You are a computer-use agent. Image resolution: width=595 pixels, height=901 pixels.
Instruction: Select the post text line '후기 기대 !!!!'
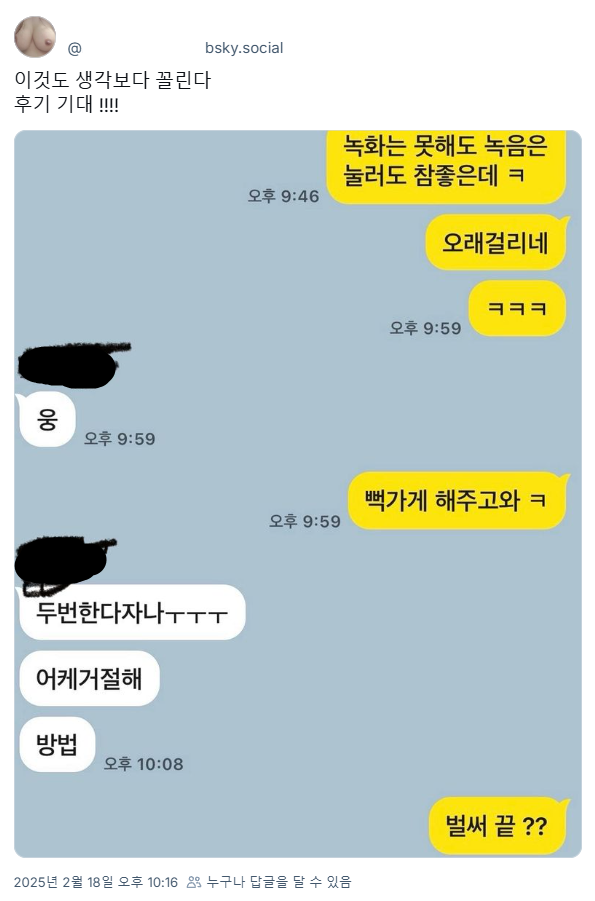[x=66, y=104]
